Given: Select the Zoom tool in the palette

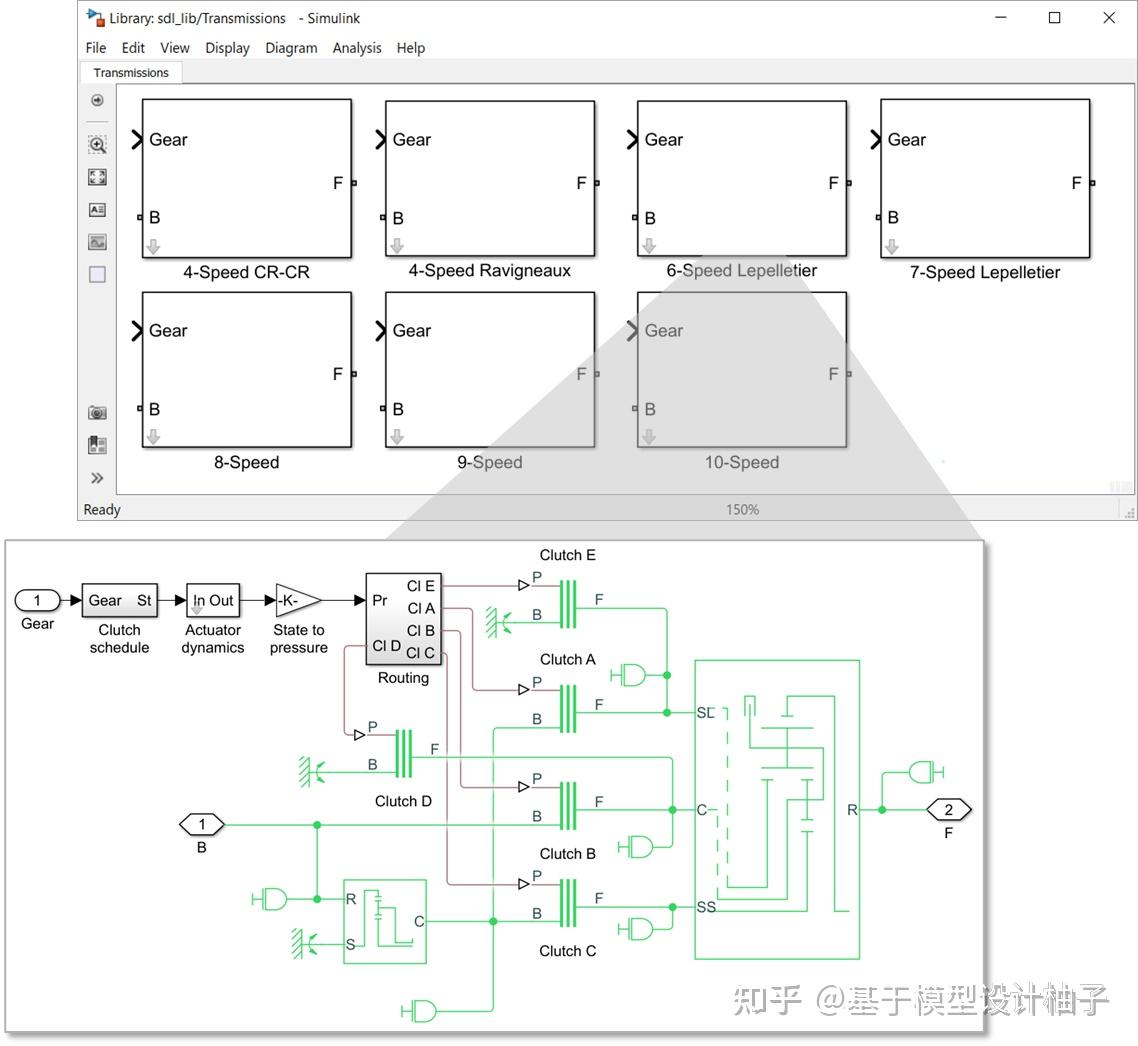Looking at the screenshot, I should pyautogui.click(x=96, y=144).
